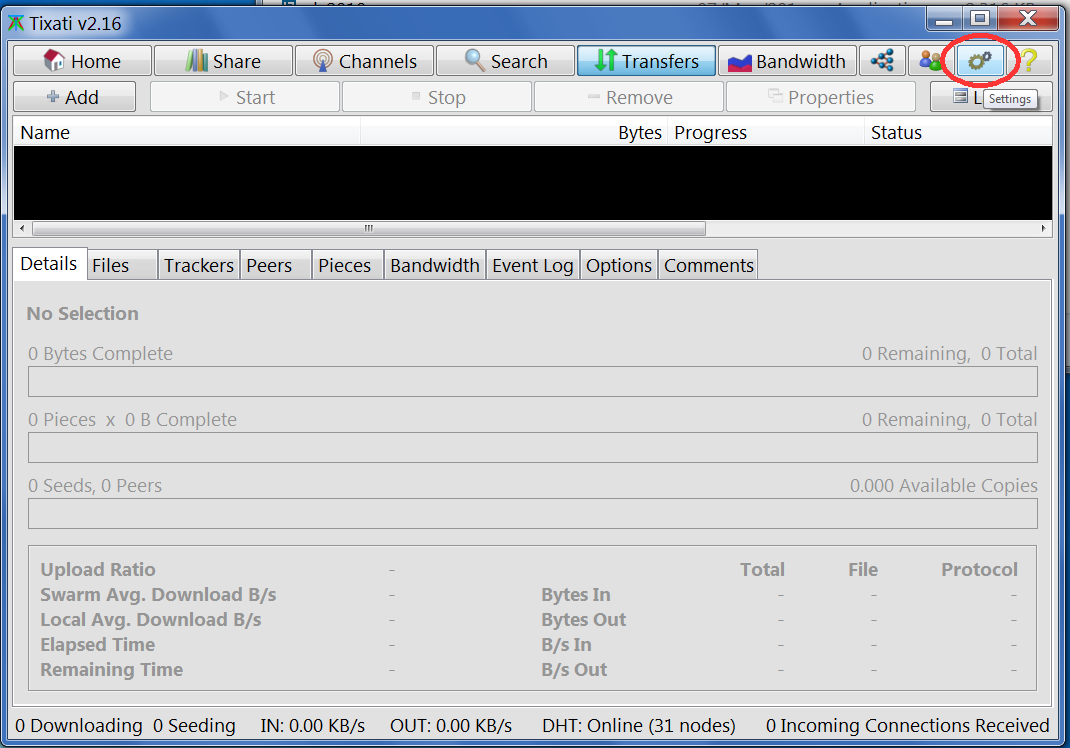1070x748 pixels.
Task: Select the Trackers tab
Action: coord(199,265)
